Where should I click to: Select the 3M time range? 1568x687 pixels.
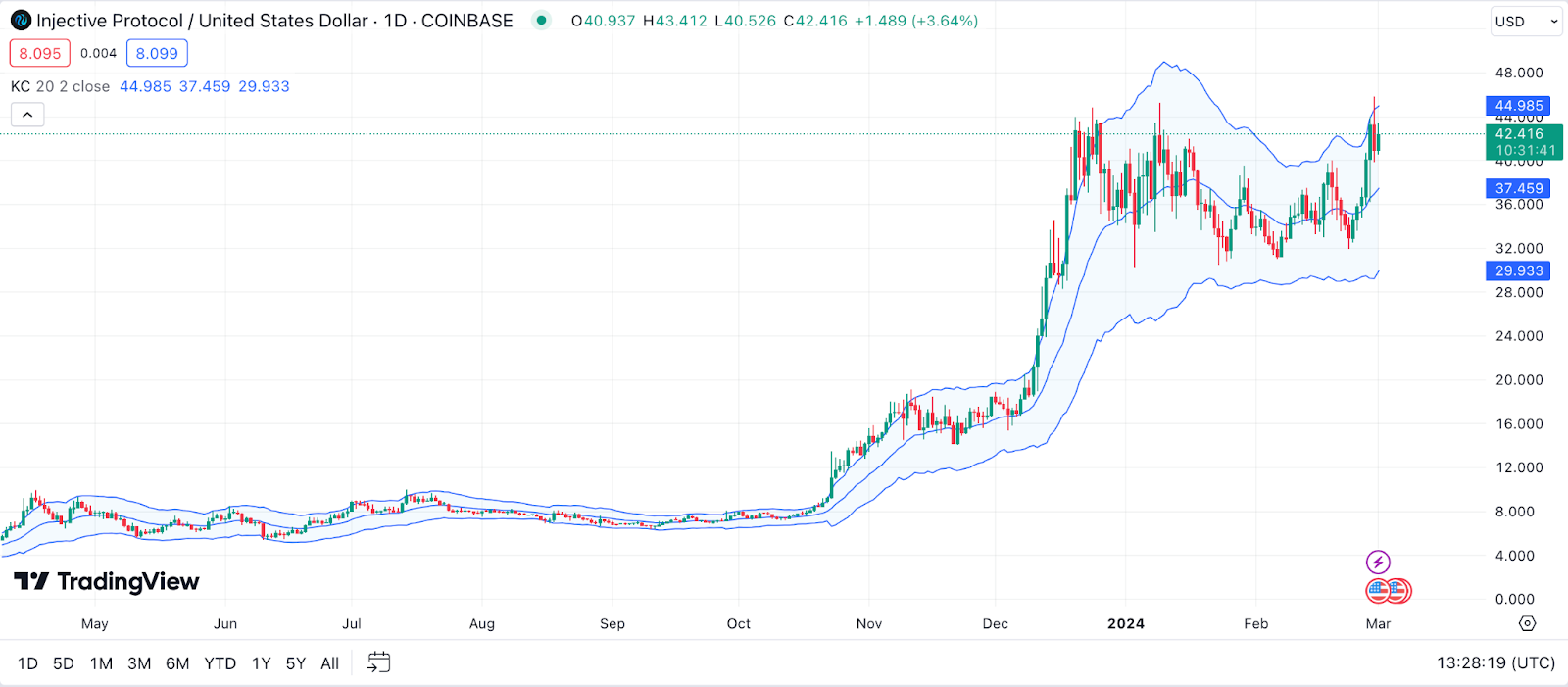click(x=139, y=663)
